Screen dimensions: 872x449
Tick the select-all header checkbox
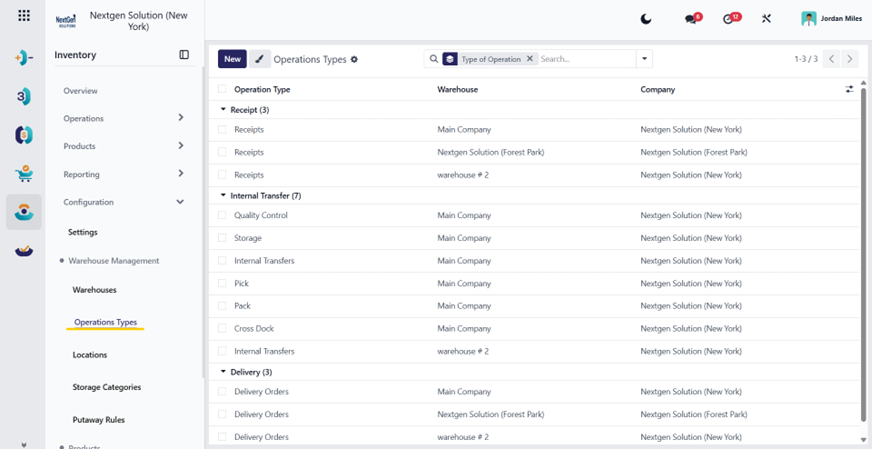(x=222, y=89)
